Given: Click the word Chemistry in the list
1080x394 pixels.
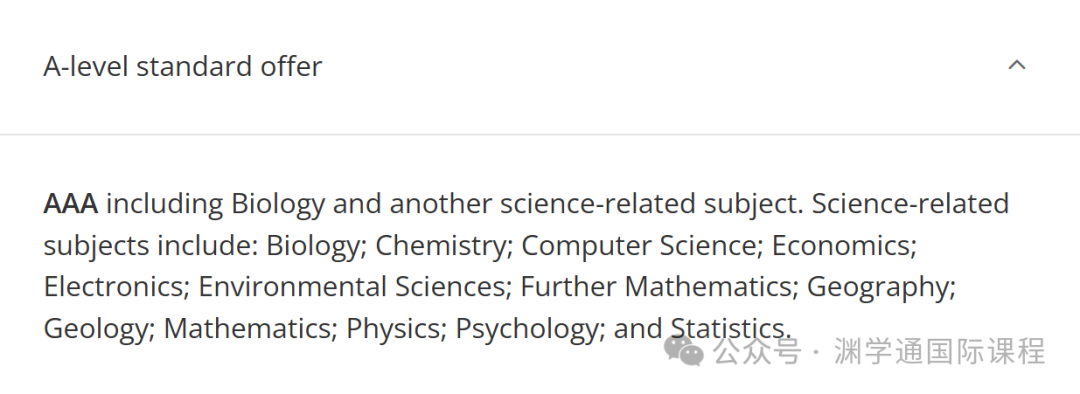Looking at the screenshot, I should point(441,246).
